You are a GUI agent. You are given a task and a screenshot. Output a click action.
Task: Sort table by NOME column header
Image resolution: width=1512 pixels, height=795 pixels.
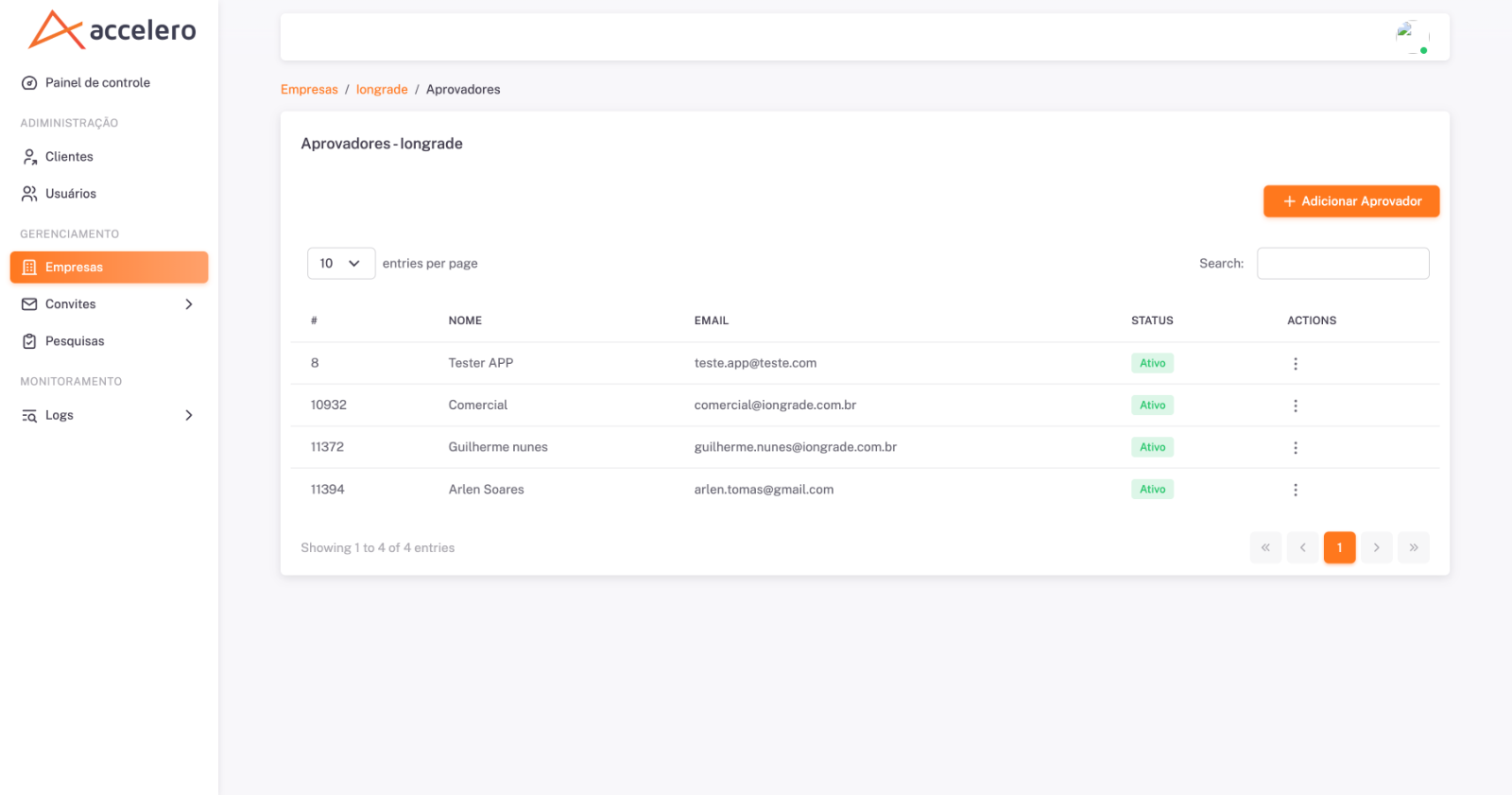point(465,320)
